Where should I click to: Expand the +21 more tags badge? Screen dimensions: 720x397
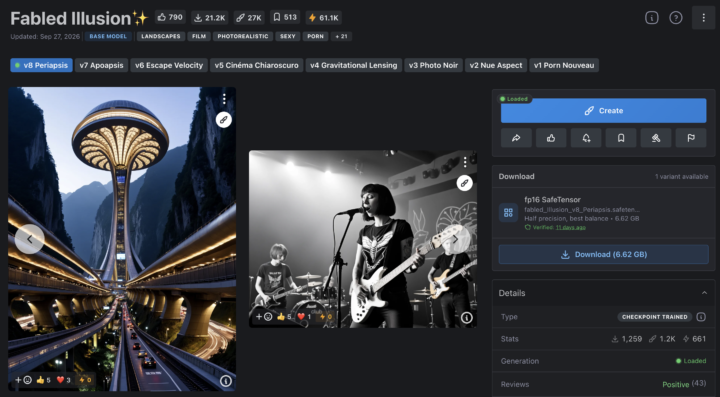click(x=341, y=36)
